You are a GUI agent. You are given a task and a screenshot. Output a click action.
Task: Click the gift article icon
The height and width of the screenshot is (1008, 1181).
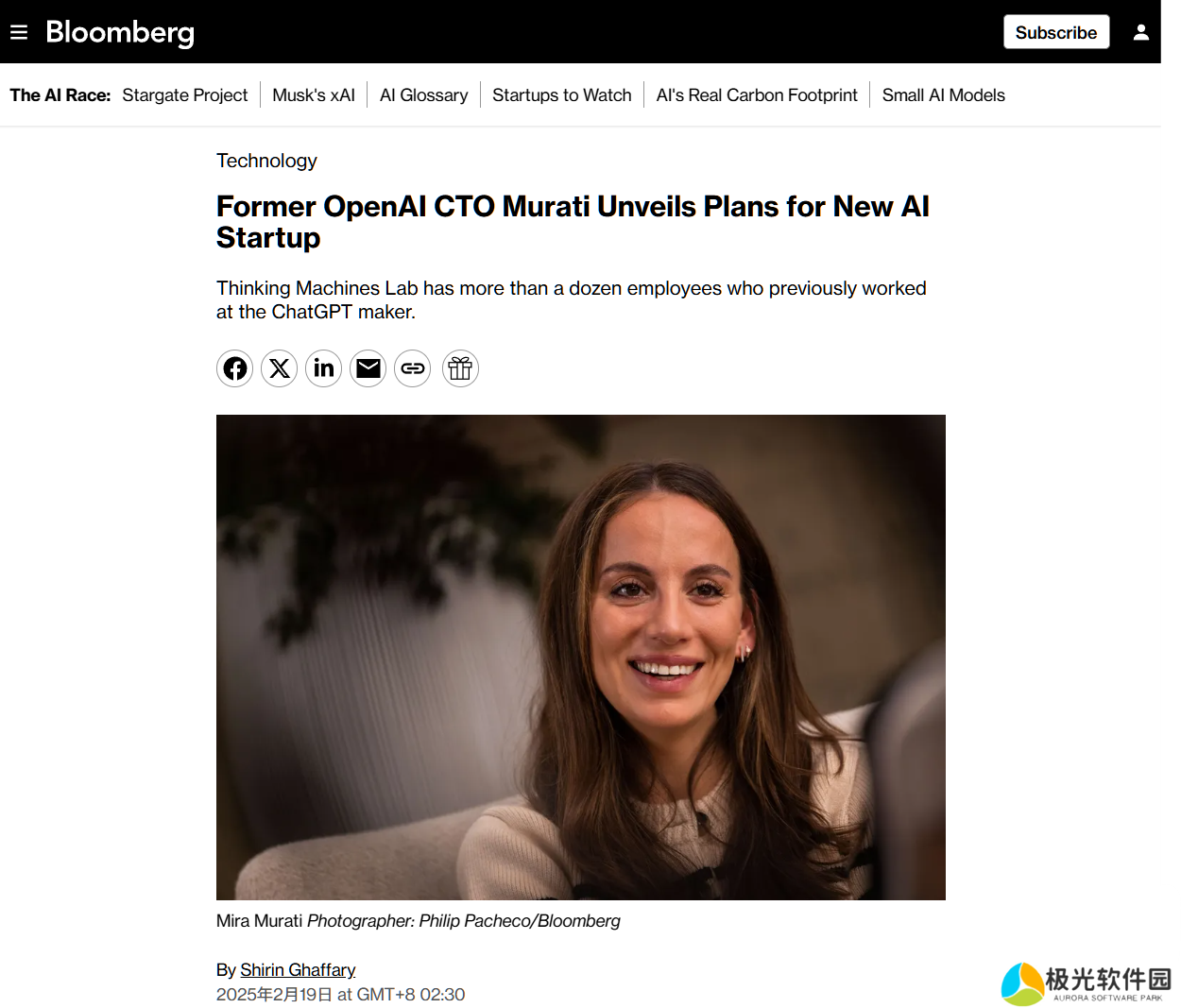coord(460,368)
